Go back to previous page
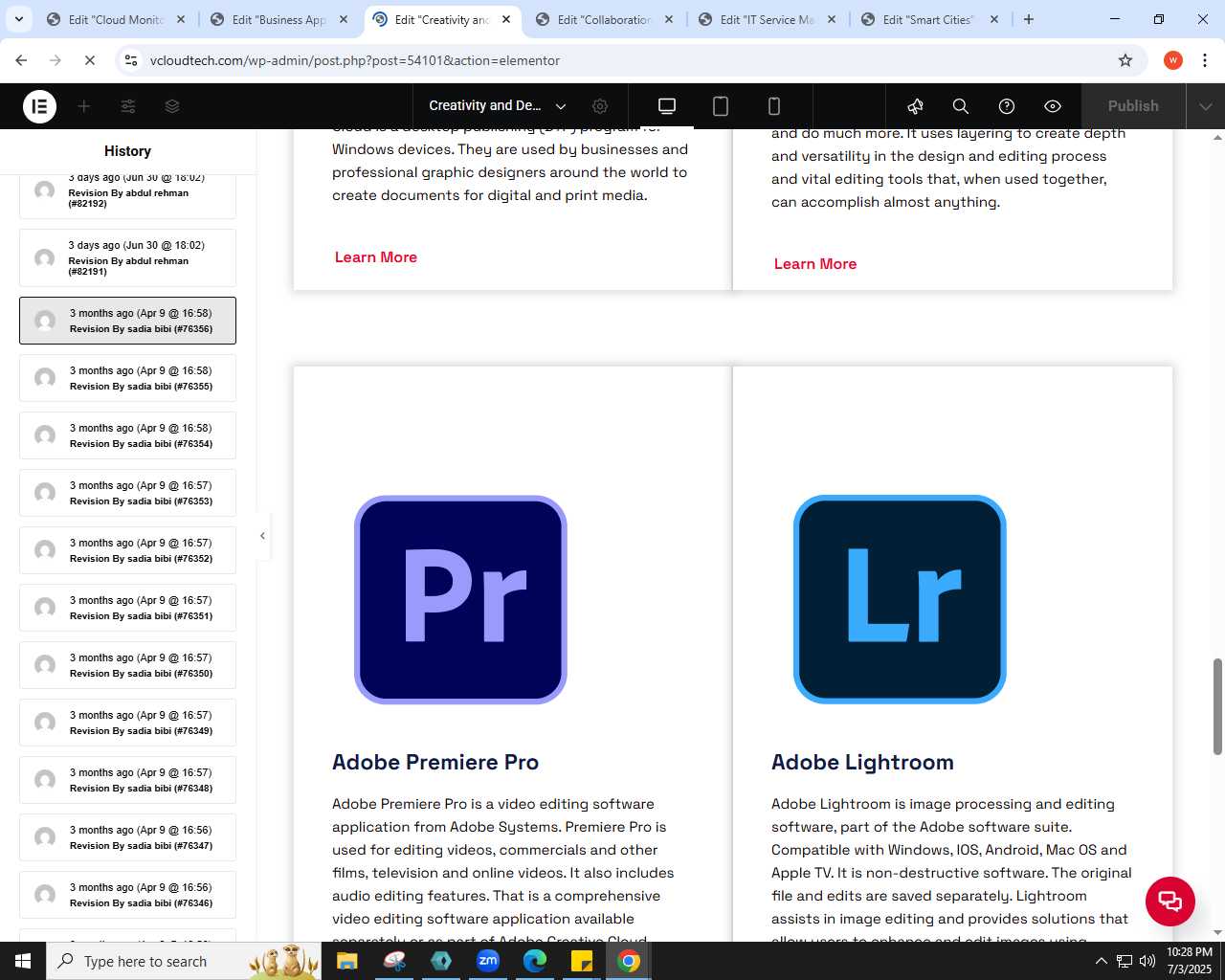Image resolution: width=1225 pixels, height=980 pixels. tap(21, 60)
